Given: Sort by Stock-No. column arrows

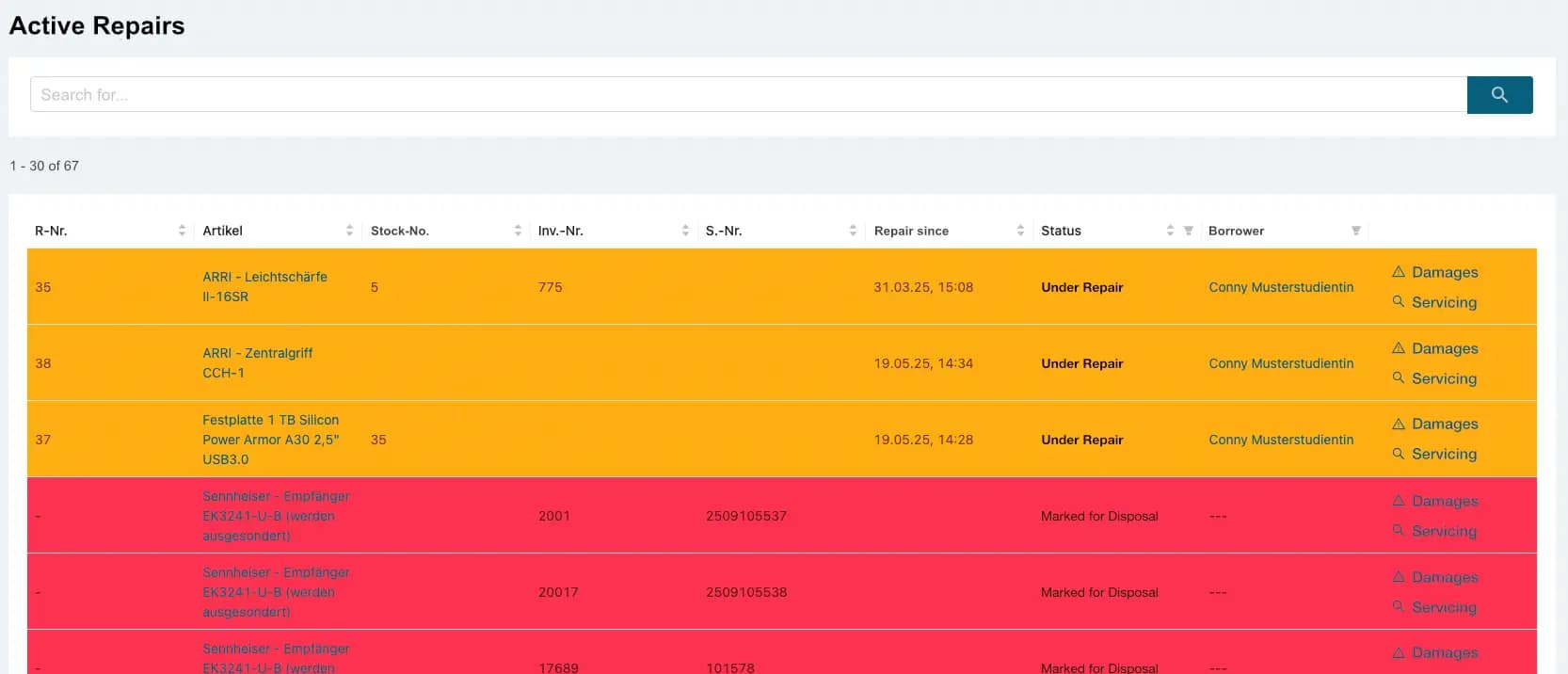Looking at the screenshot, I should tap(518, 231).
